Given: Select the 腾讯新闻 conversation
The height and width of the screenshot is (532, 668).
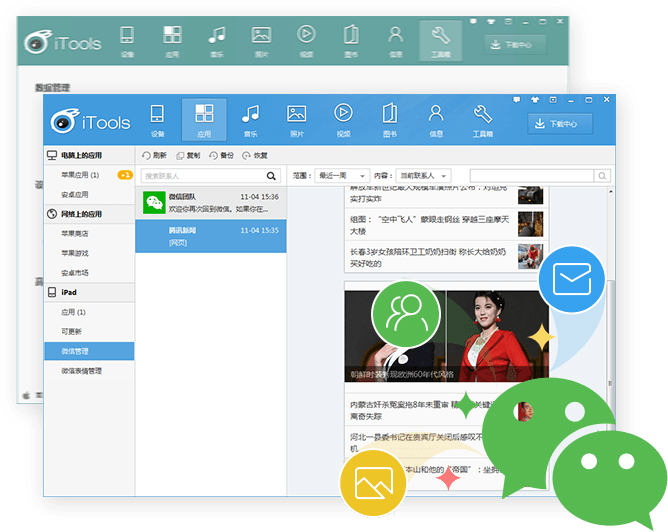Looking at the screenshot, I should coord(211,236).
